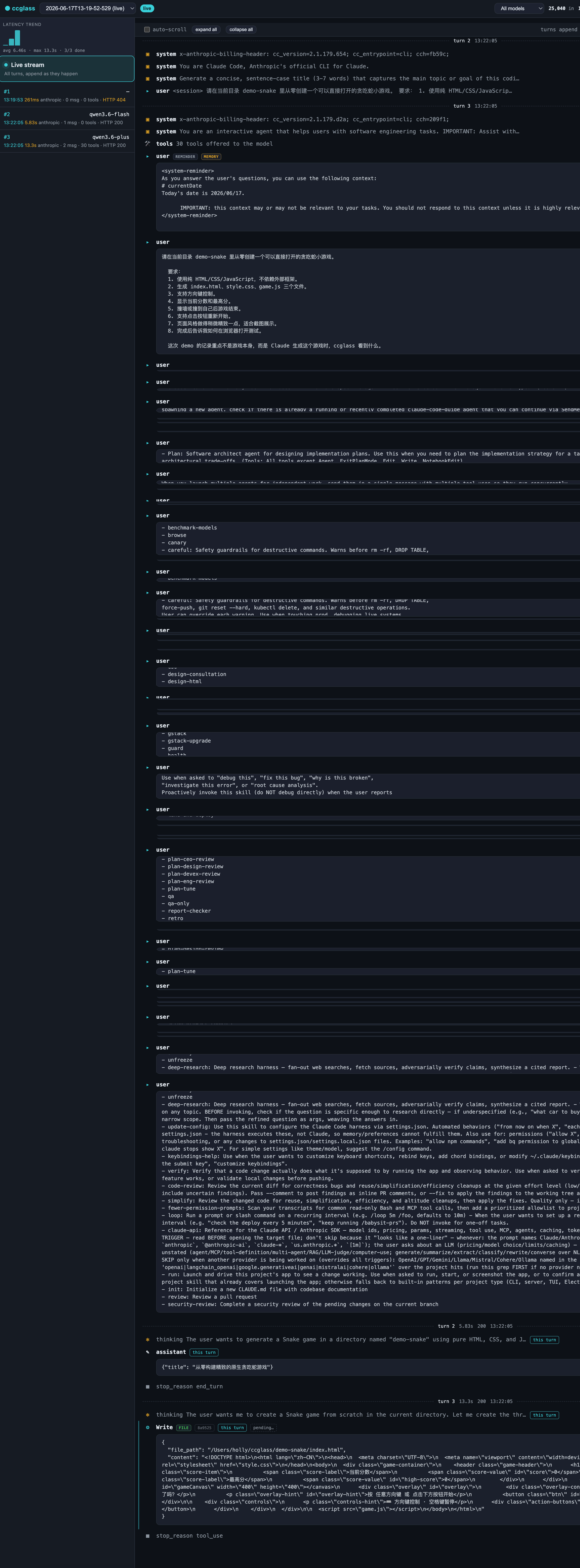This screenshot has height=1568, width=580.
Task: Click the icon beside 'You are an interactive agent' row
Action: click(x=147, y=131)
